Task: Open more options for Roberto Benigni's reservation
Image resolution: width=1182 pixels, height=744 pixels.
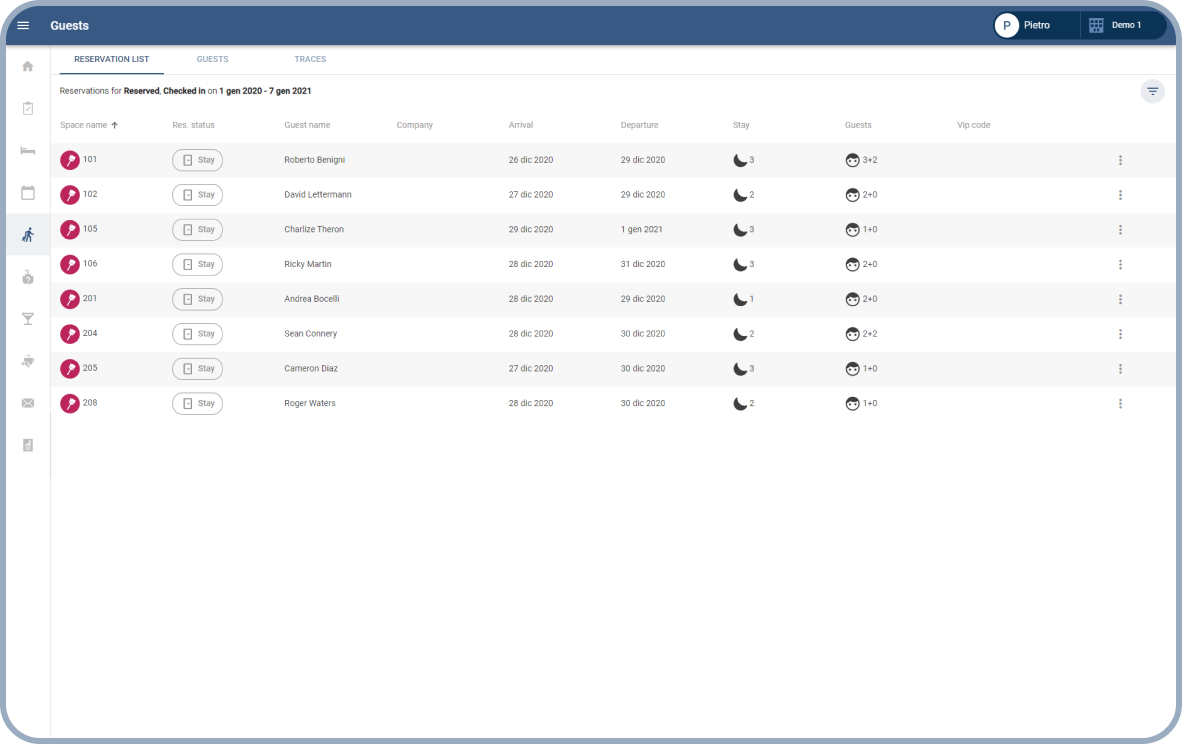Action: click(x=1120, y=160)
